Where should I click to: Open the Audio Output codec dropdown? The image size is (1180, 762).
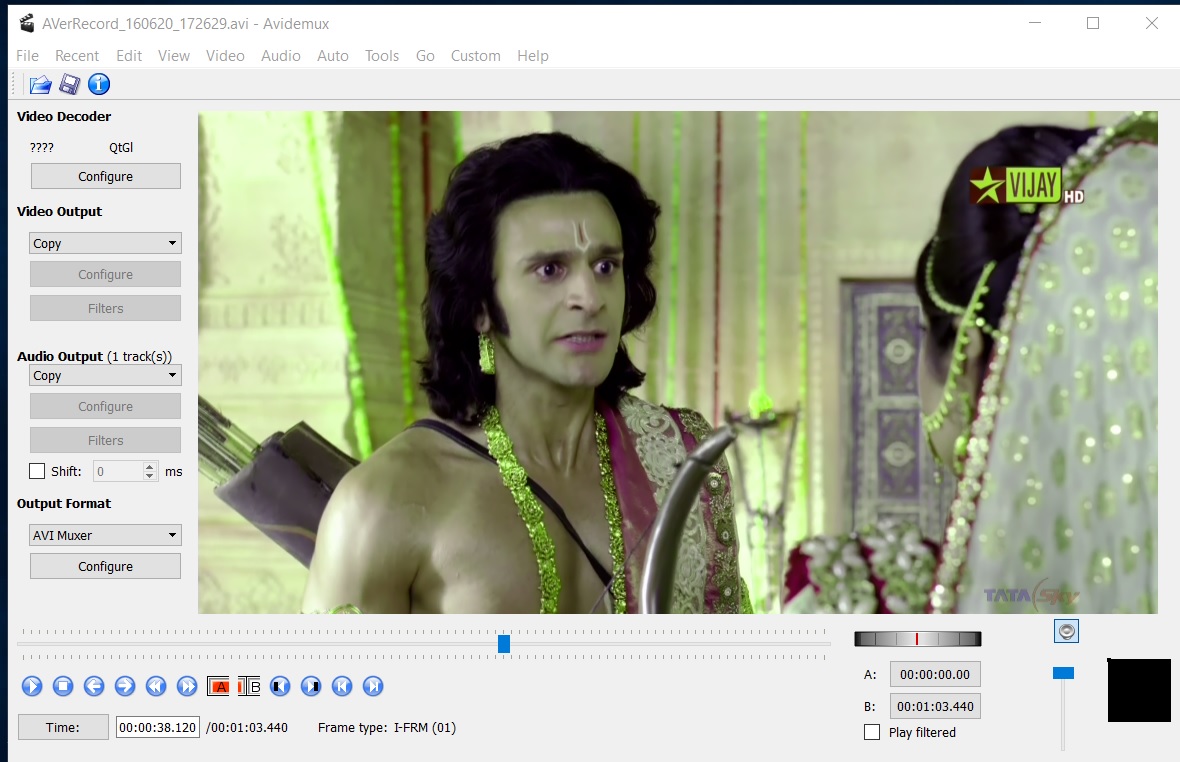(x=105, y=375)
